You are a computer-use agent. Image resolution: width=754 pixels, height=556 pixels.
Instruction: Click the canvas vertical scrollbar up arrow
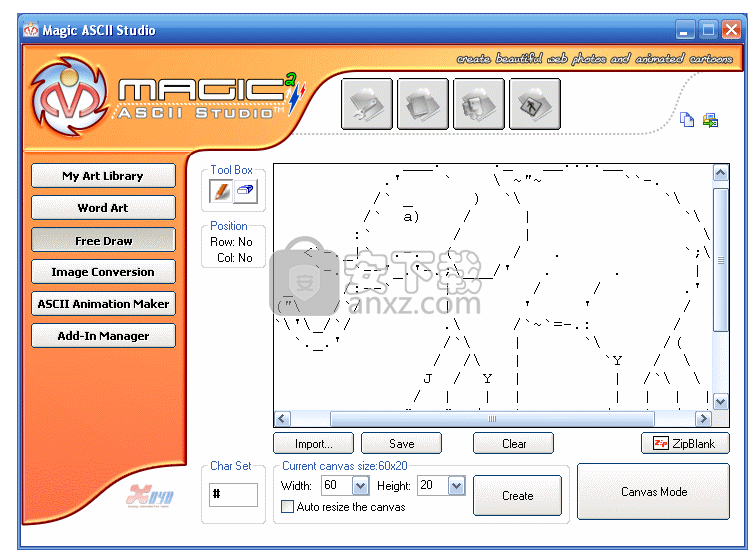click(720, 173)
